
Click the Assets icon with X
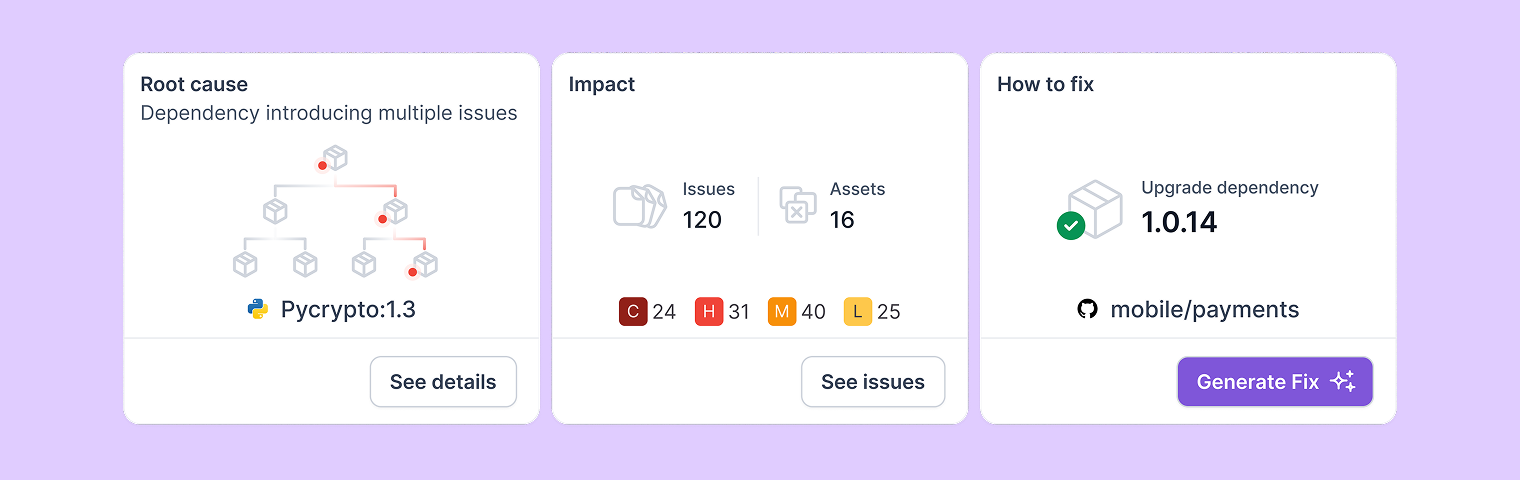pyautogui.click(x=797, y=205)
